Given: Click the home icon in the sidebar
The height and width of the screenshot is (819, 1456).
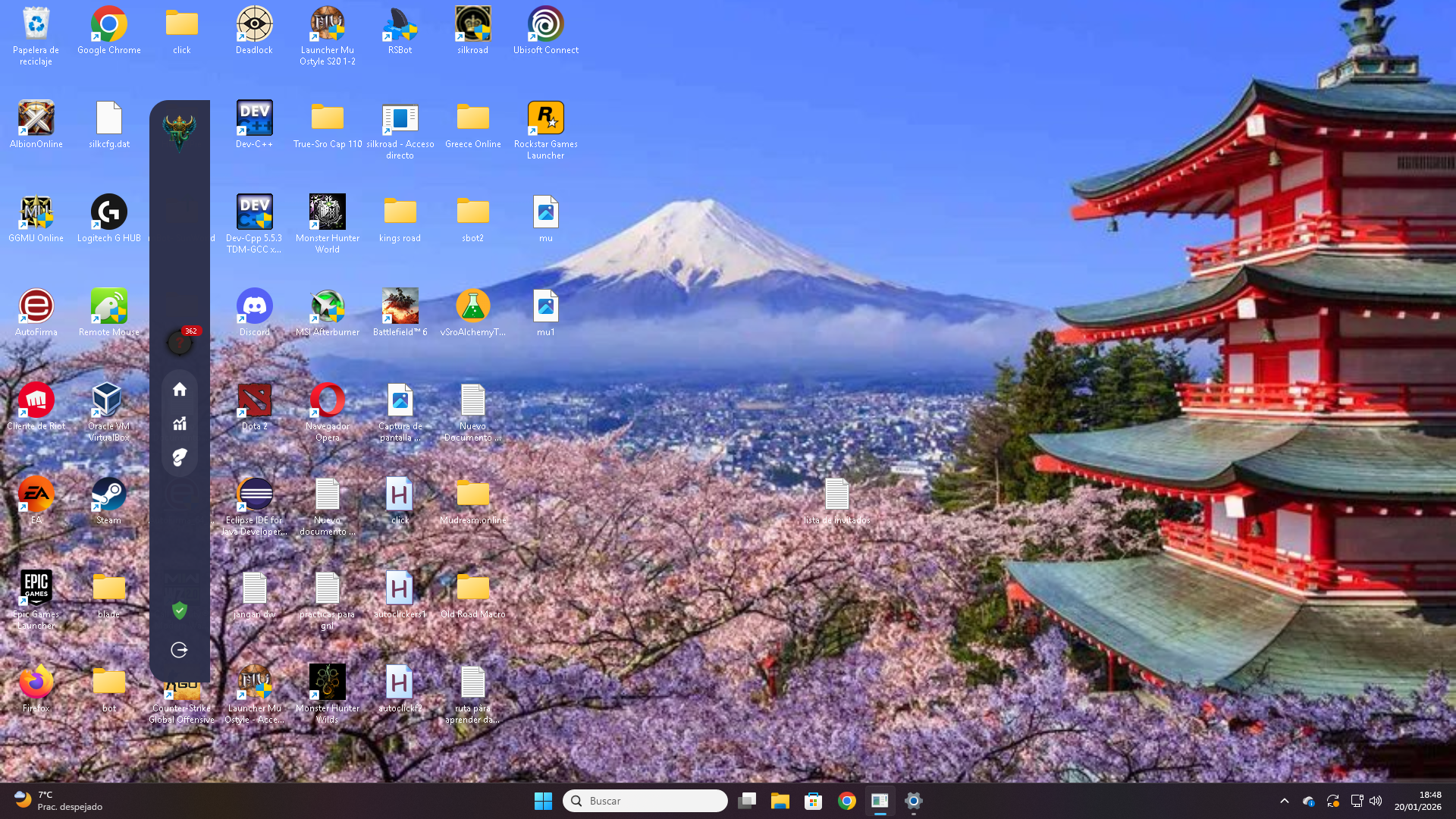Looking at the screenshot, I should (180, 390).
